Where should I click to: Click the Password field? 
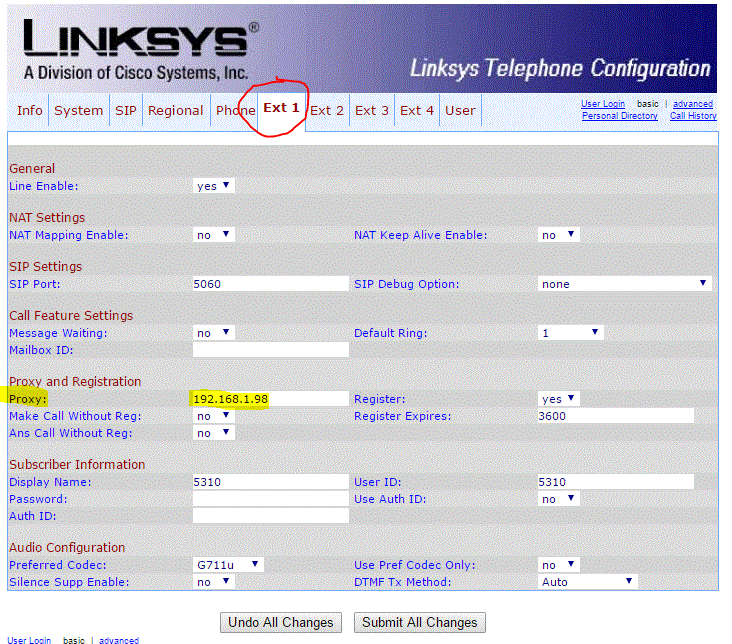270,499
